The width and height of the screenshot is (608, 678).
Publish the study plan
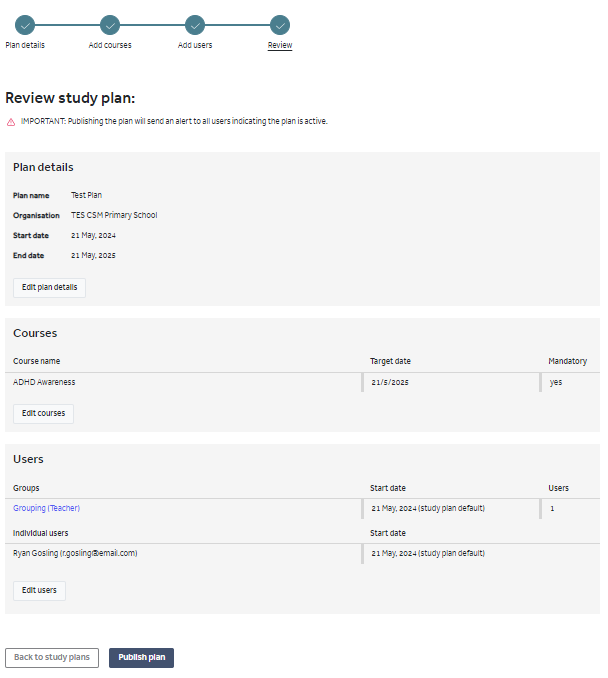[141, 658]
